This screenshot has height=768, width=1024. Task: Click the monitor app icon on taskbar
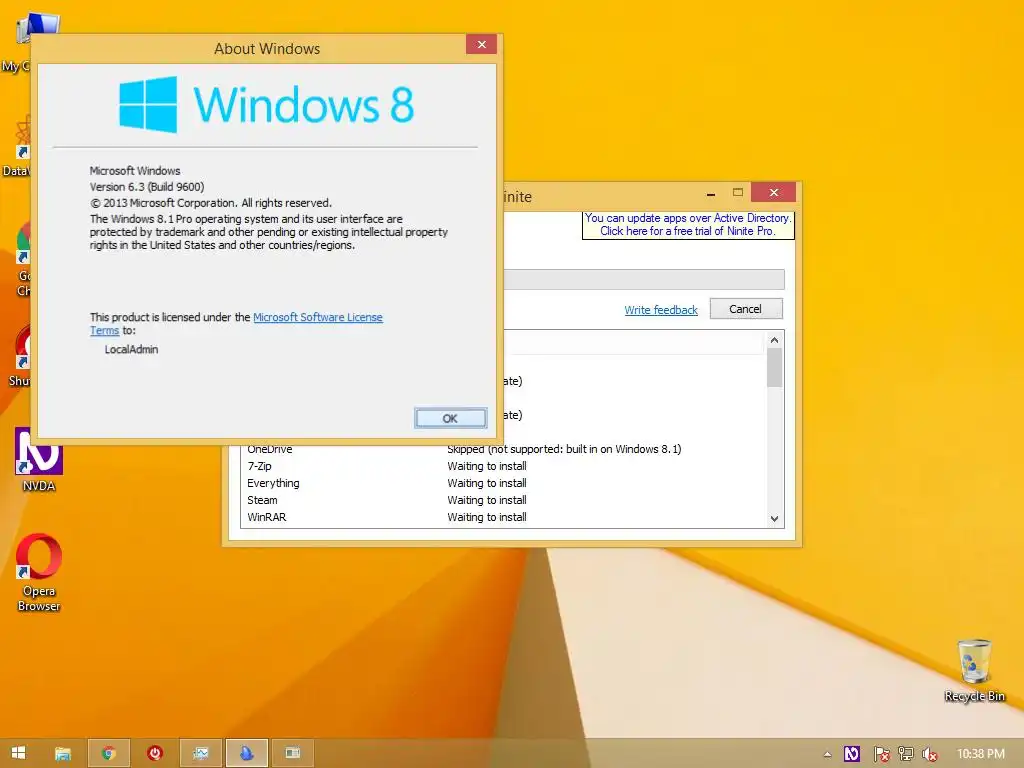point(200,754)
